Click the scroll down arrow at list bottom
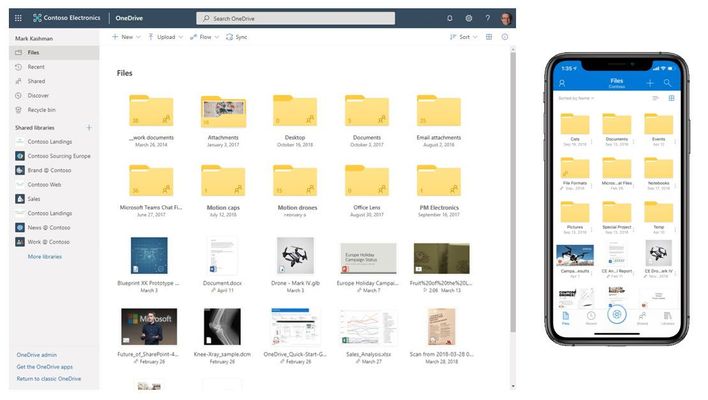Viewport: 708px width, 400px height. coord(513,386)
